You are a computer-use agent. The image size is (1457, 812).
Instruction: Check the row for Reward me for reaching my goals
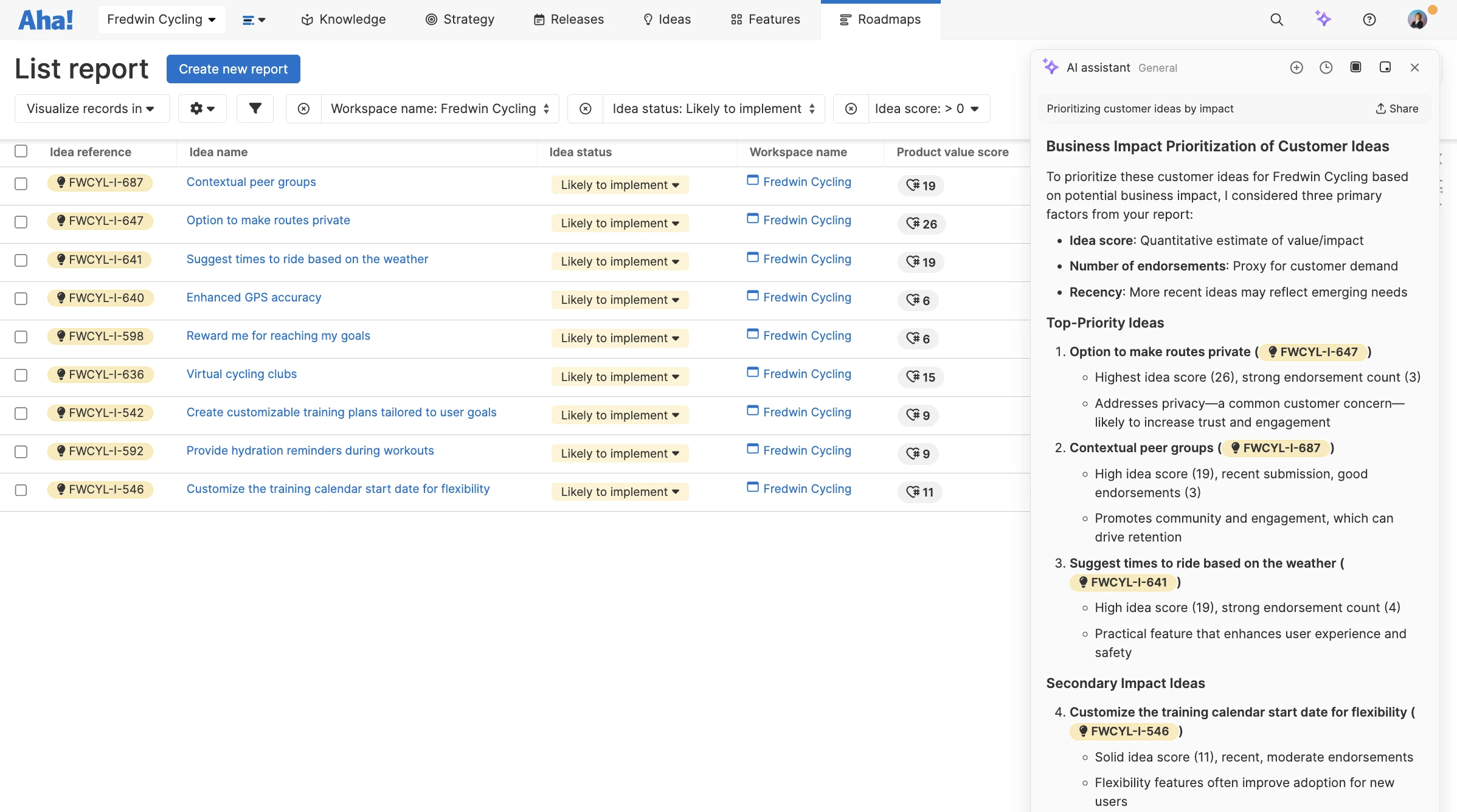(x=21, y=337)
